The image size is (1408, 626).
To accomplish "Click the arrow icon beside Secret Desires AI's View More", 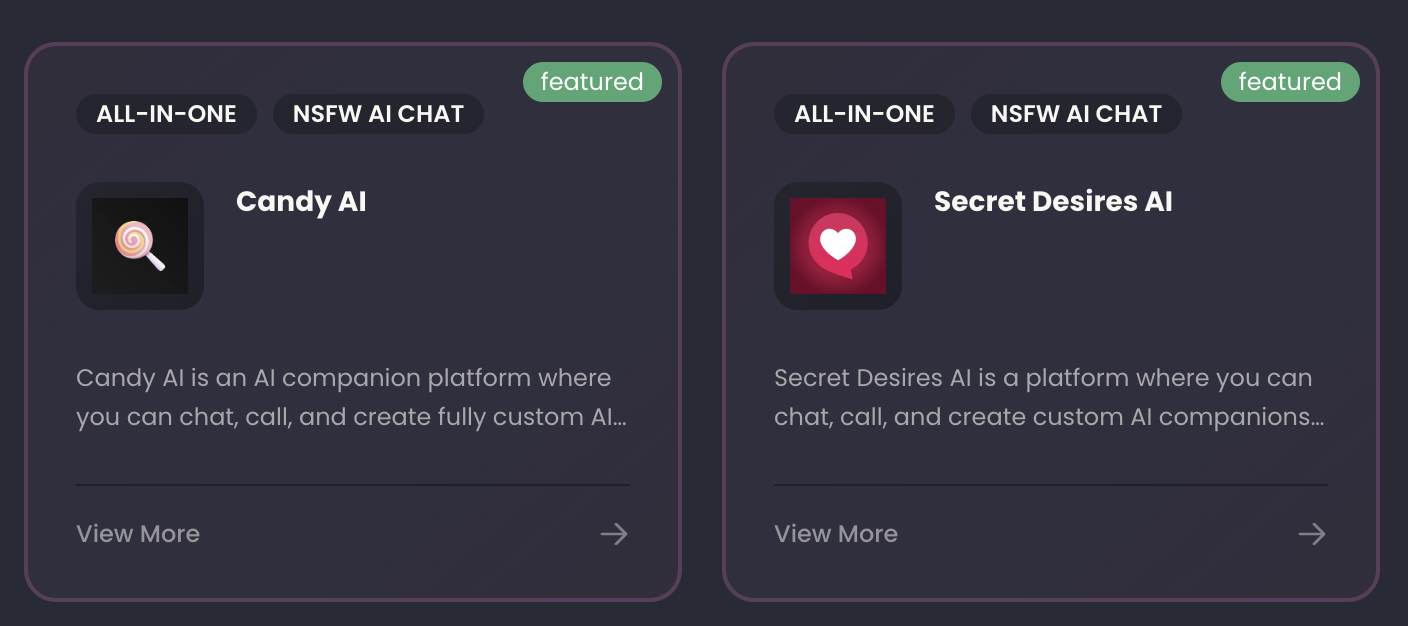I will tap(1311, 534).
